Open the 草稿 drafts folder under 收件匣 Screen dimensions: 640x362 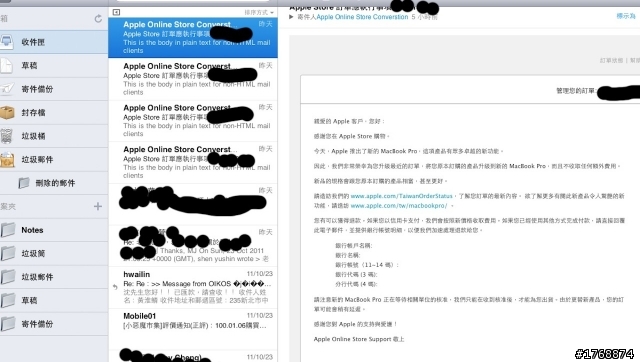(x=54, y=66)
